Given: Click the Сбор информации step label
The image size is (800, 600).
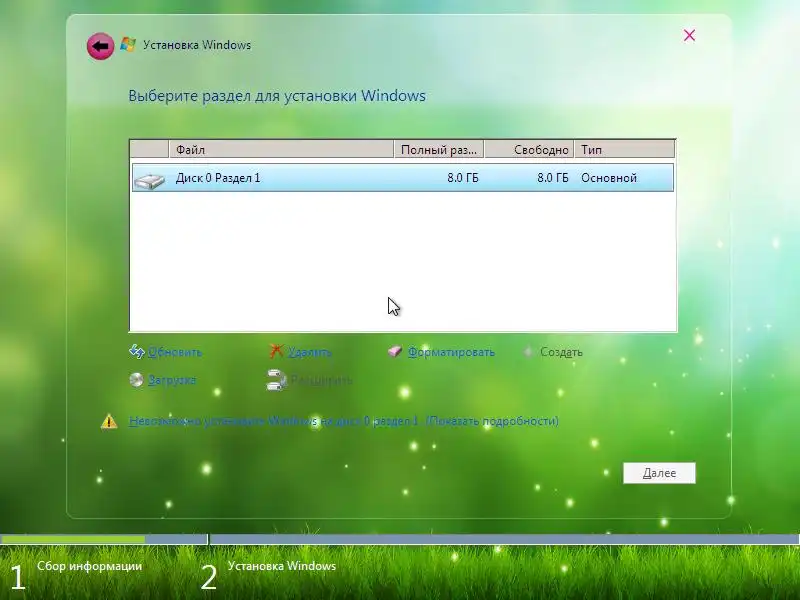Looking at the screenshot, I should [x=89, y=566].
